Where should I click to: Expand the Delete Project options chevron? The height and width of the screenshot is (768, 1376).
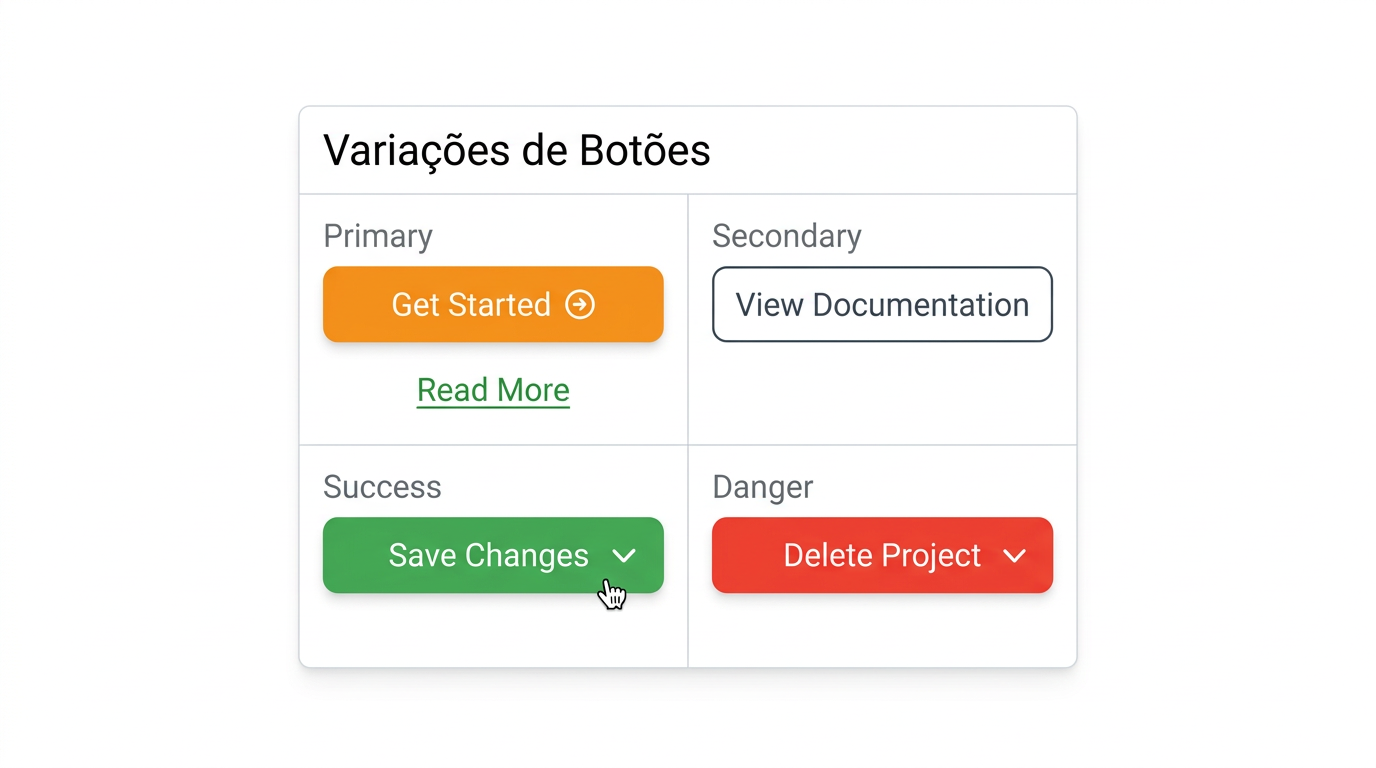click(1015, 556)
